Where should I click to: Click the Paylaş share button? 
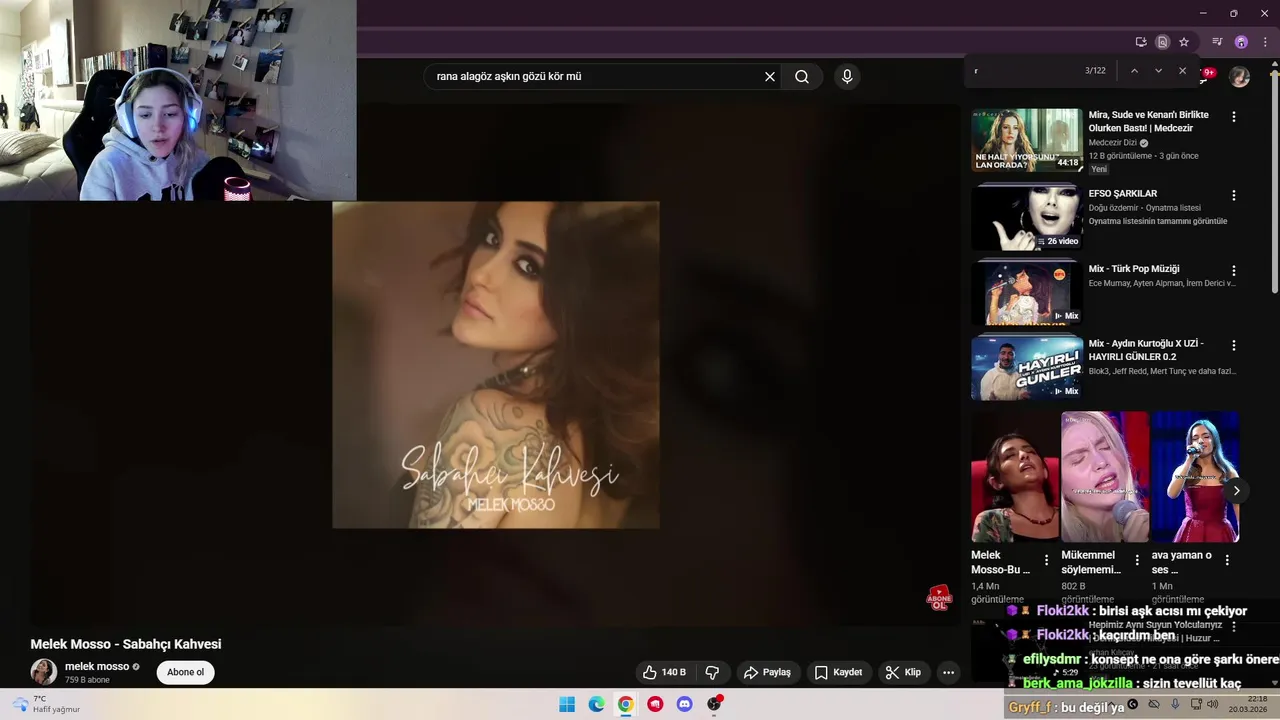768,673
